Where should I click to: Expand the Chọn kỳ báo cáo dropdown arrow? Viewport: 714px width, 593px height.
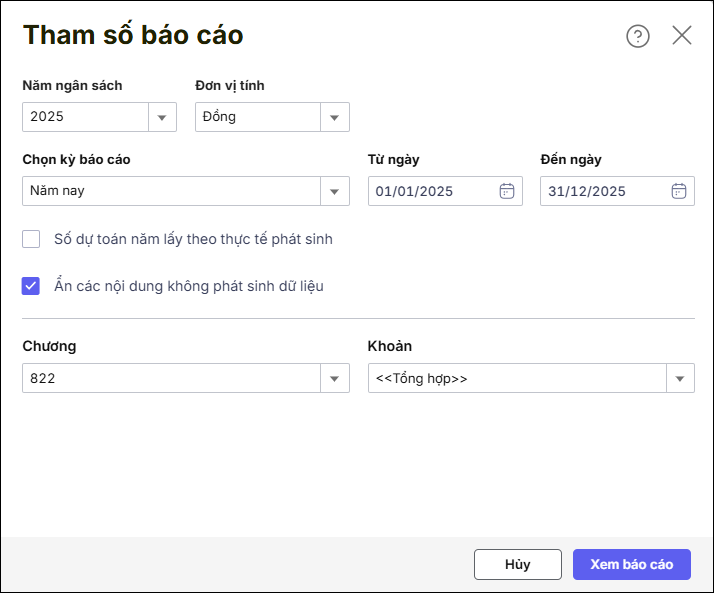pos(335,191)
